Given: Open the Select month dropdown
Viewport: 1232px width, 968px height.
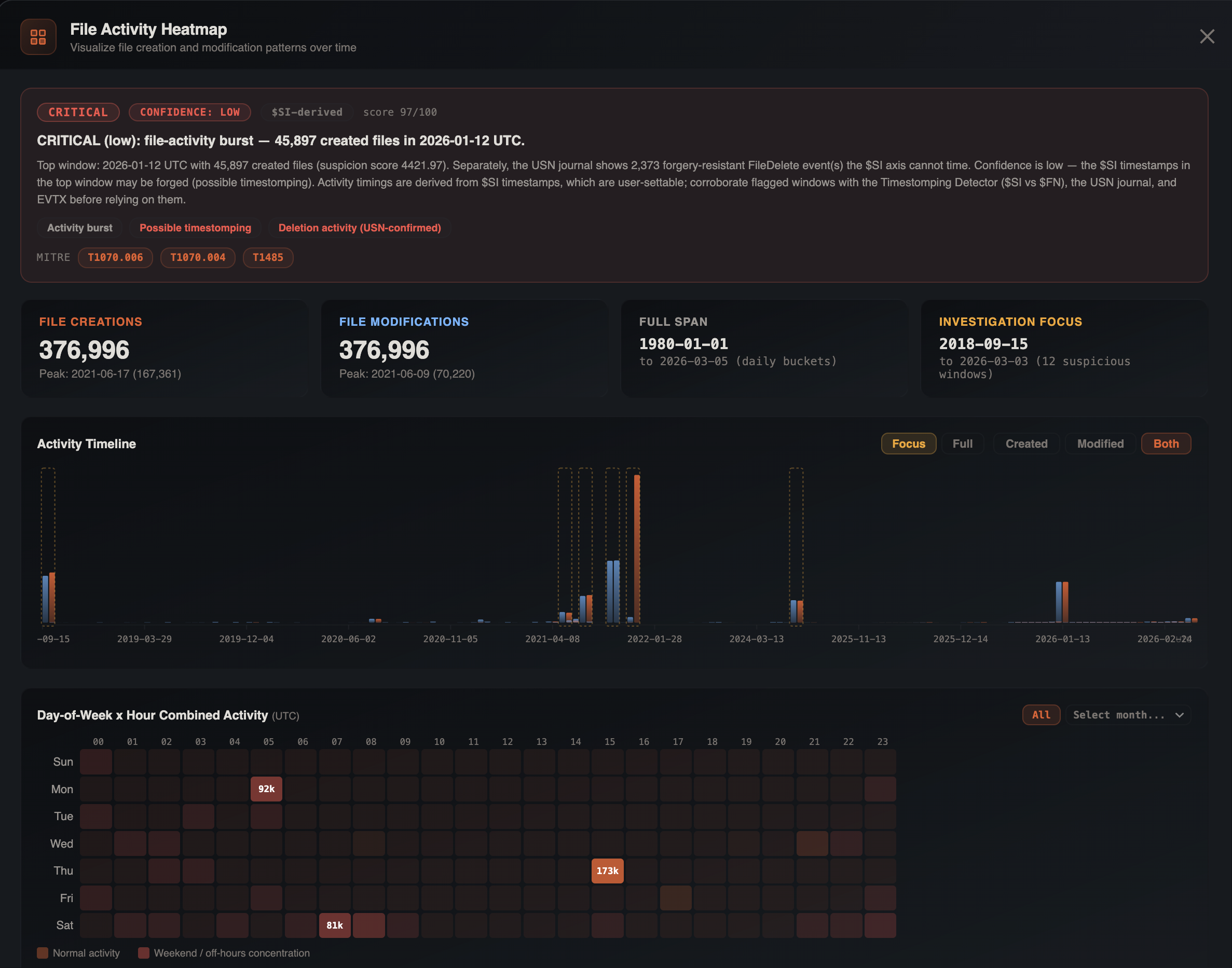Looking at the screenshot, I should (x=1128, y=715).
